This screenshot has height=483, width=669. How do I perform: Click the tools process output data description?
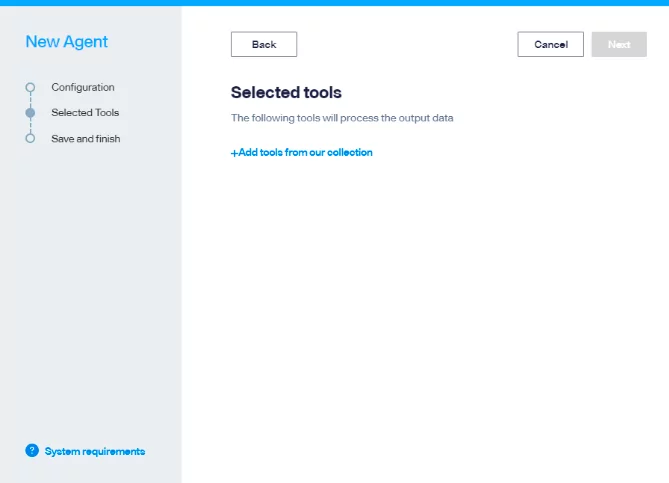coord(342,118)
